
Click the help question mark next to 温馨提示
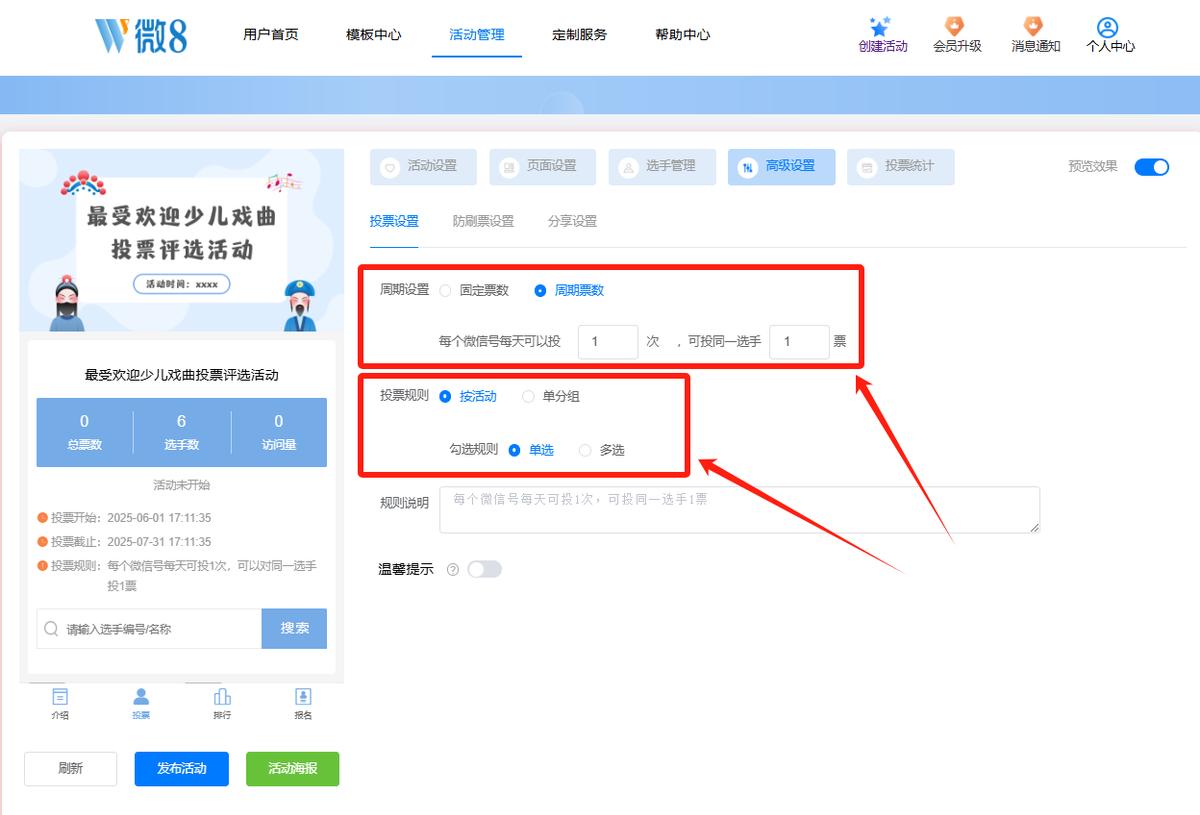pos(453,570)
